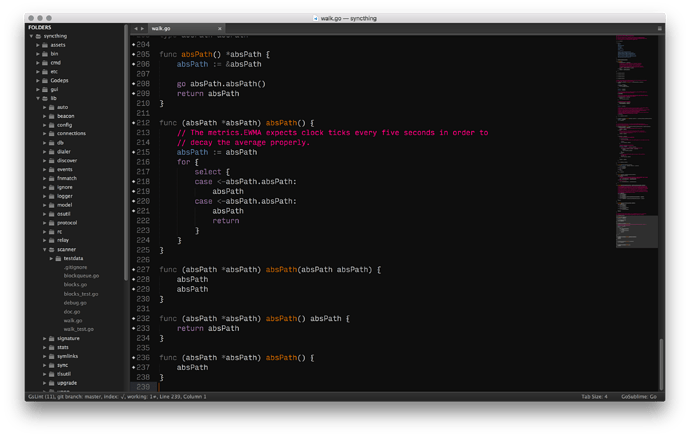Click the syncthing root folder icon

point(38,36)
